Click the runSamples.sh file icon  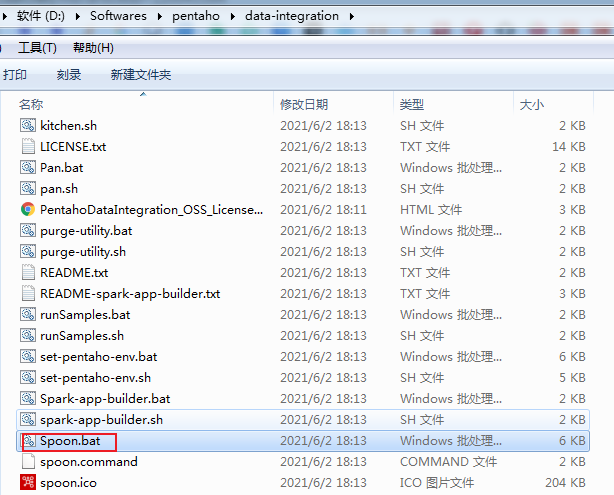click(x=28, y=336)
